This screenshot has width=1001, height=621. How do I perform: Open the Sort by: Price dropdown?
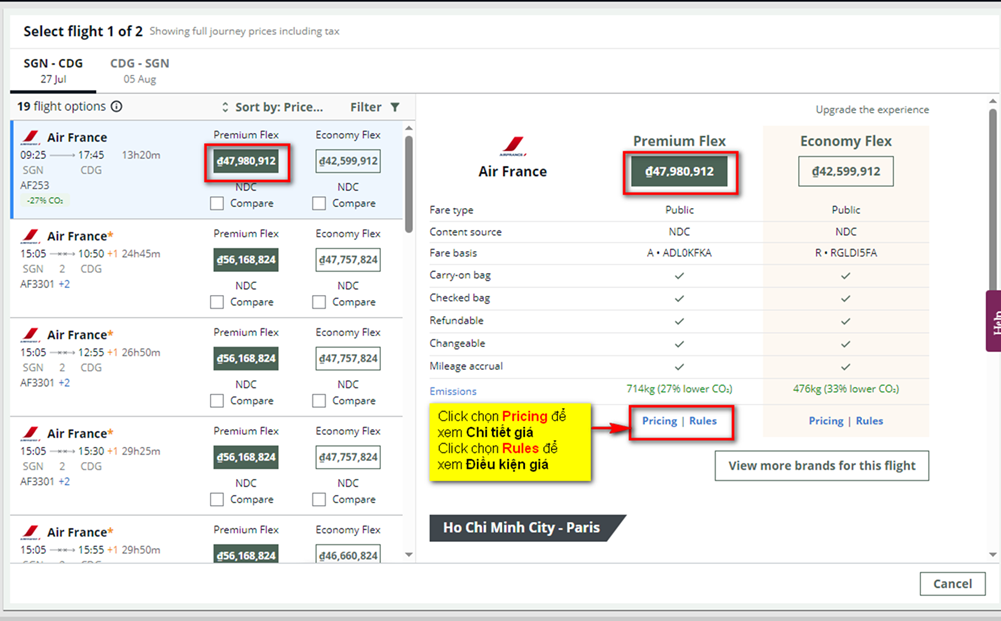273,107
